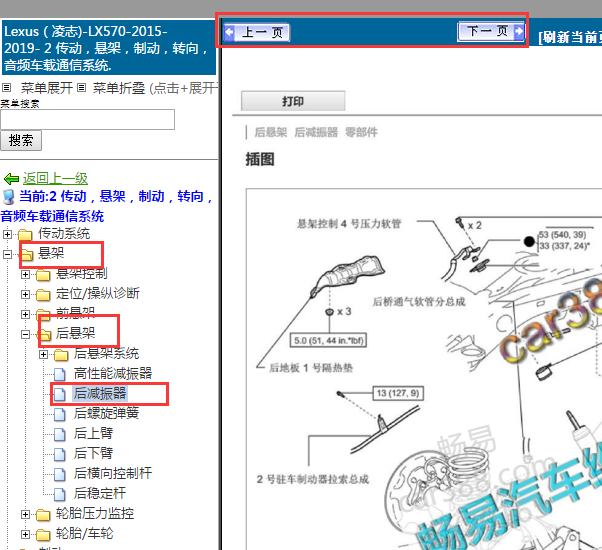The height and width of the screenshot is (550, 602).
Task: Open the 后减振器 page
Action: (x=100, y=393)
